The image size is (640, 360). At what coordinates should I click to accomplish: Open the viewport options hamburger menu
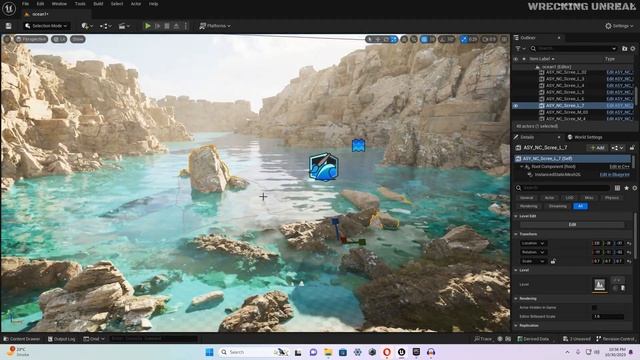(x=7, y=39)
